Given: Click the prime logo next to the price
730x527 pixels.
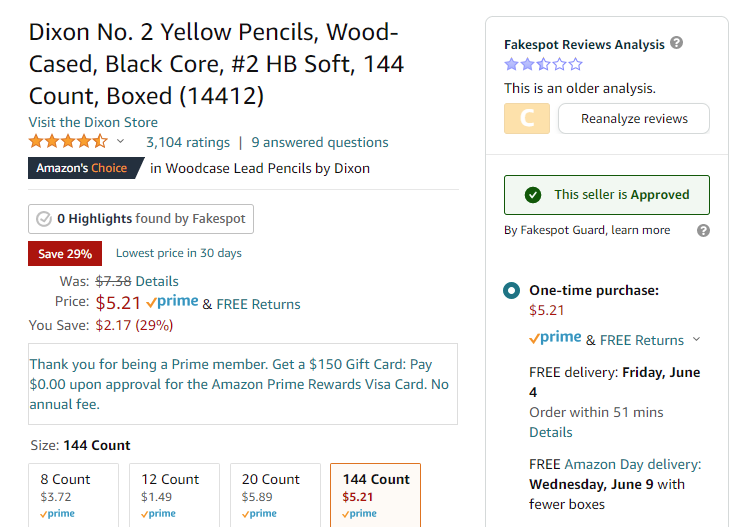Looking at the screenshot, I should (172, 302).
